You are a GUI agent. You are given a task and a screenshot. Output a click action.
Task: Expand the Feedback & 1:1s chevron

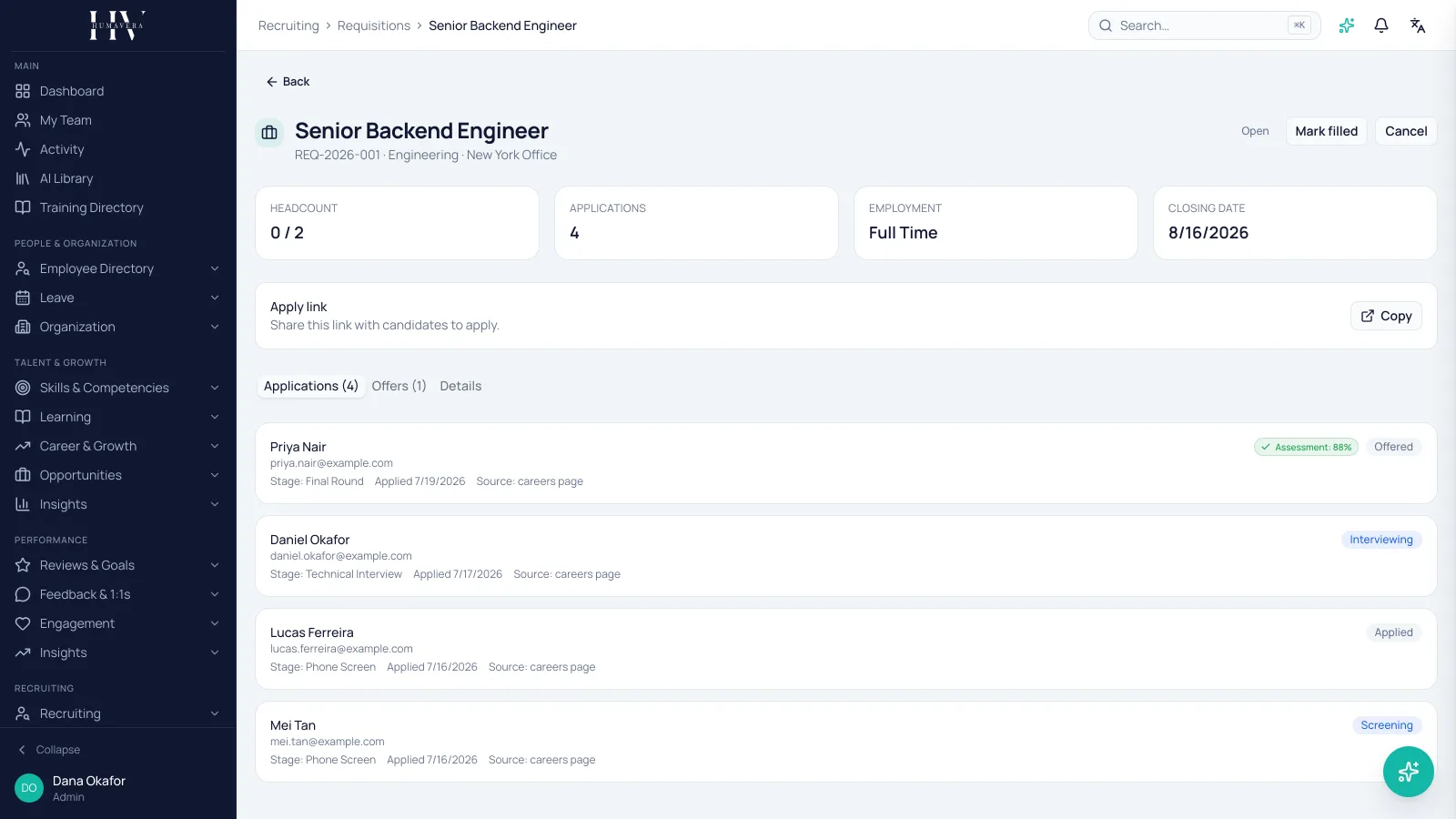(x=215, y=594)
